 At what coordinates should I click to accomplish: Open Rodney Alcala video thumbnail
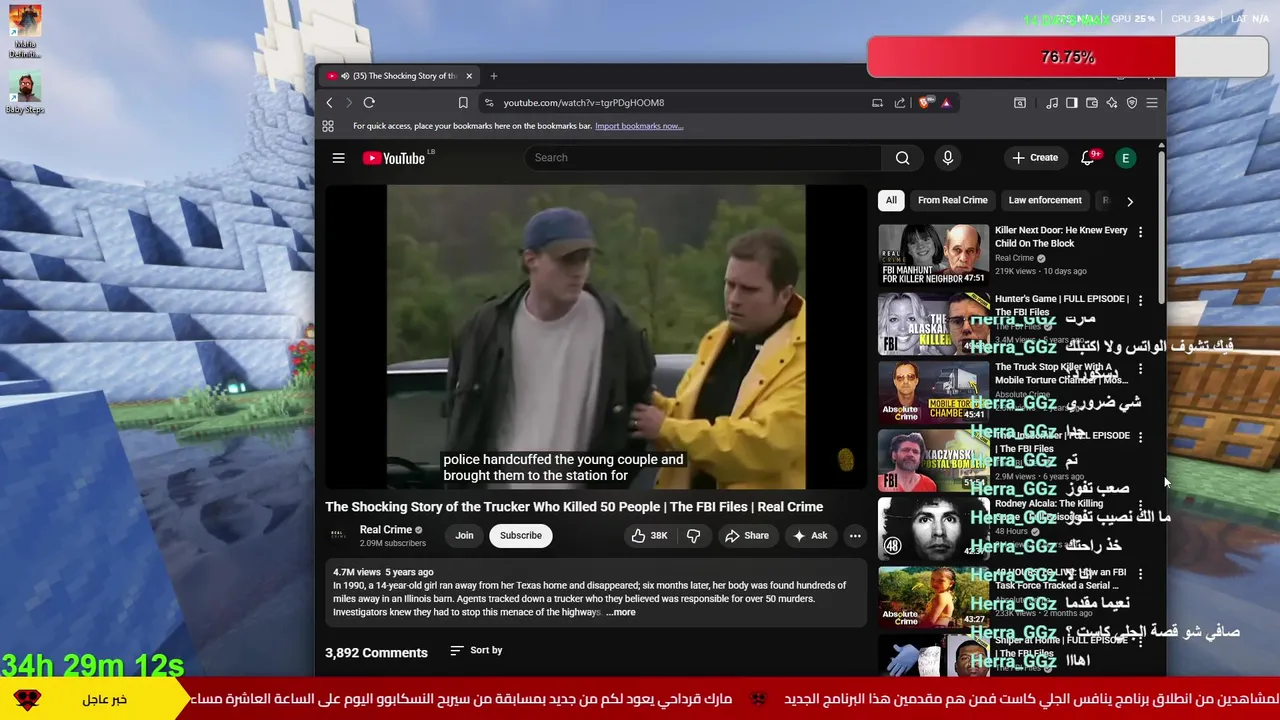[933, 528]
